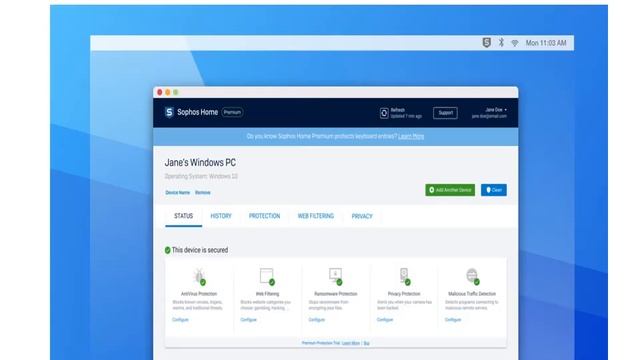Configure AntiVirus Protection
Image resolution: width=640 pixels, height=360 pixels.
coord(180,320)
